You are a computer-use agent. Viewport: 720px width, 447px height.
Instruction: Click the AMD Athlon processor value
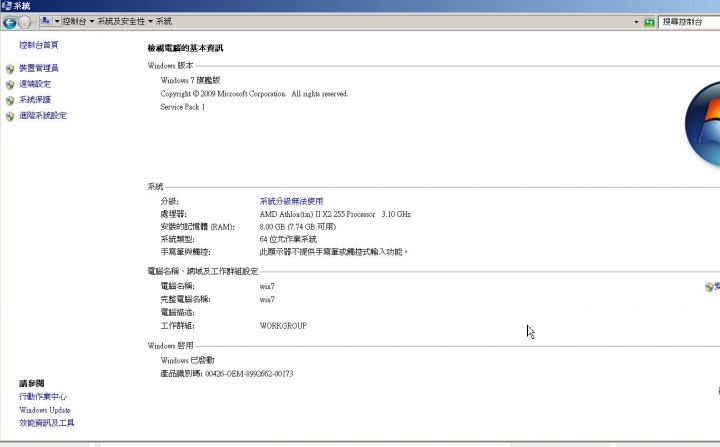click(x=335, y=214)
